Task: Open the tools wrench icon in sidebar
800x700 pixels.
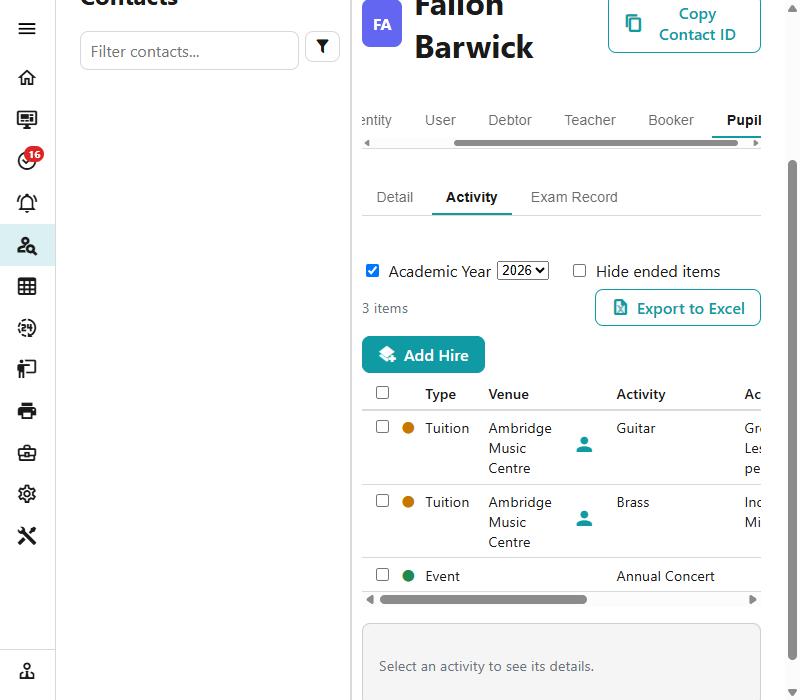Action: coord(27,536)
